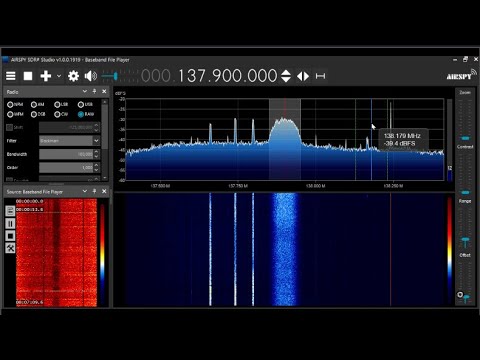
Task: Click the file player red waterfall timeline
Action: [x=56, y=253]
